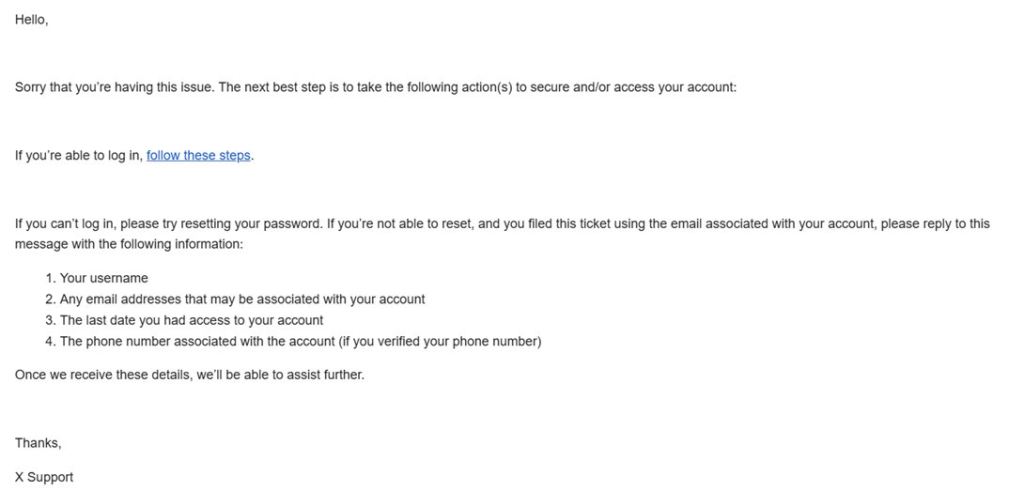The image size is (1024, 491).
Task: Select "The last date you had access" item
Action: click(x=191, y=320)
